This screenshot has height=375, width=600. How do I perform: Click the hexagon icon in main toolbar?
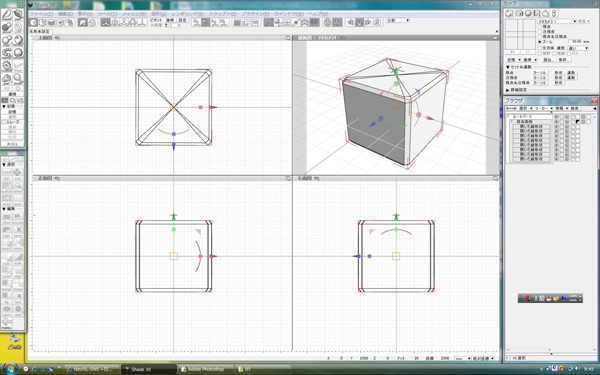(328, 23)
